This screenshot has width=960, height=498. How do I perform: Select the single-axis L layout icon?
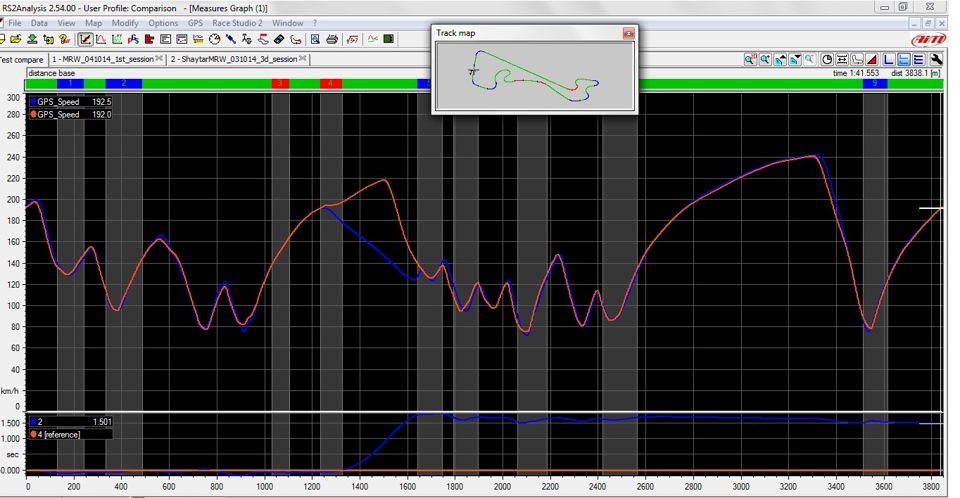tap(888, 59)
